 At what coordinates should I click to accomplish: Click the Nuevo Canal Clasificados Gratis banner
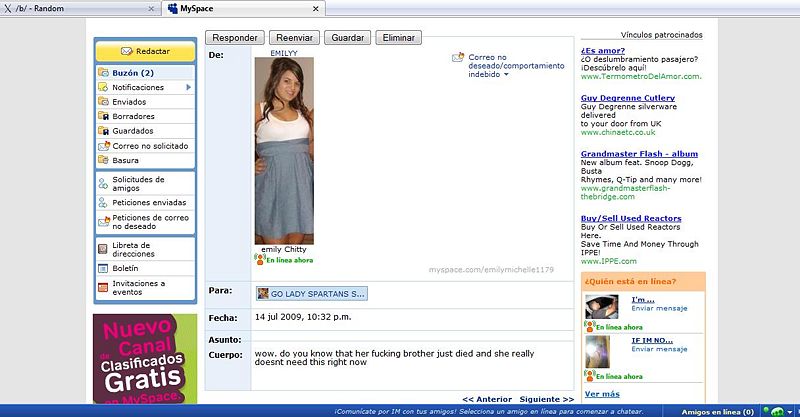coord(145,359)
